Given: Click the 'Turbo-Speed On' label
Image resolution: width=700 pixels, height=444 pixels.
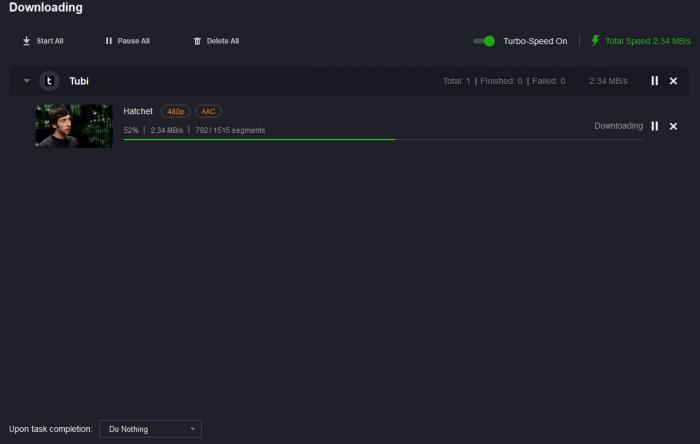Looking at the screenshot, I should click(x=535, y=41).
